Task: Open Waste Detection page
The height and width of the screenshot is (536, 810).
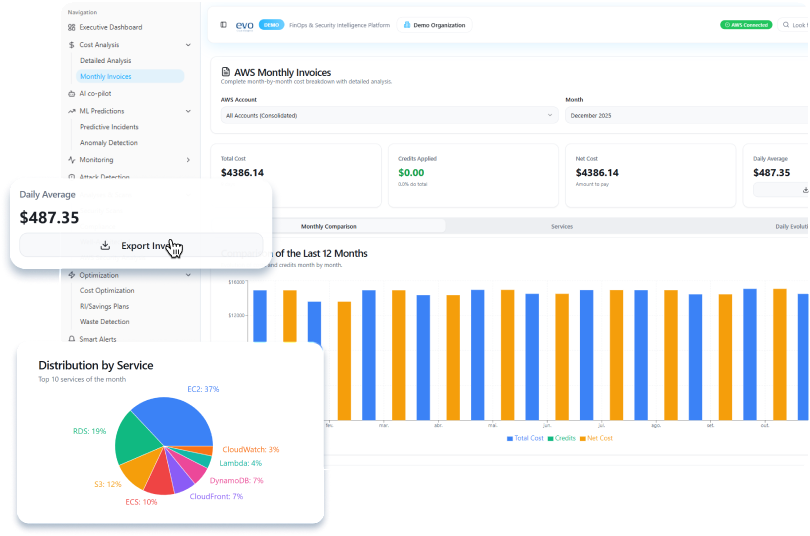Action: [x=104, y=322]
